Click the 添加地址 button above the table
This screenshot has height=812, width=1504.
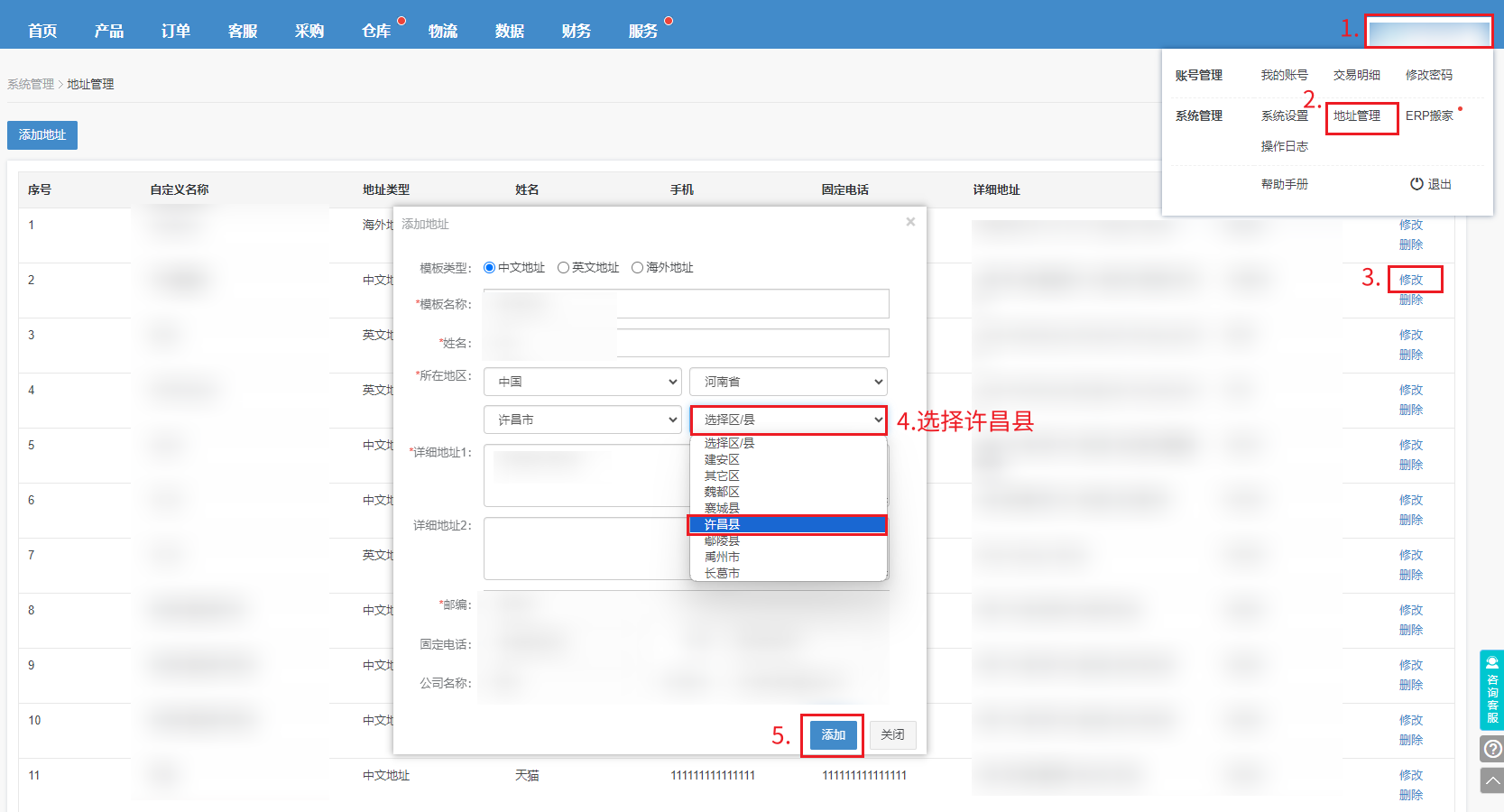[x=42, y=135]
